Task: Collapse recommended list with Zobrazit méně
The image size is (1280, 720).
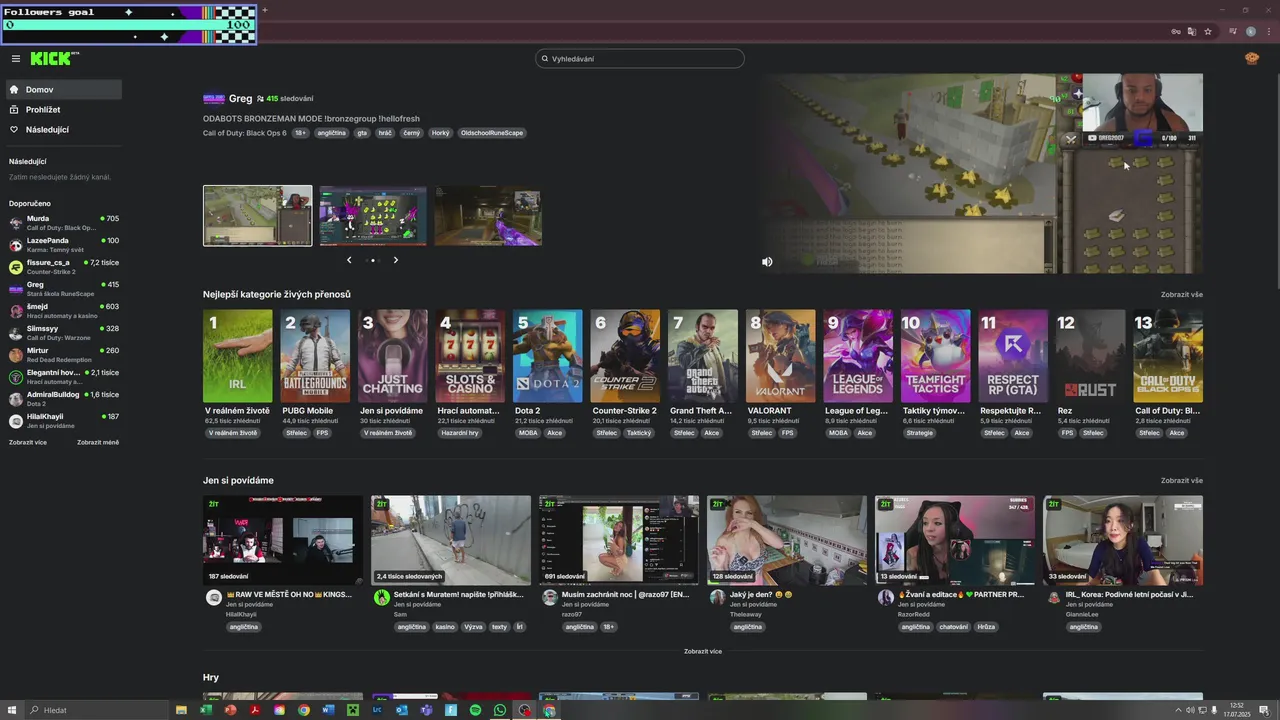Action: coord(98,442)
